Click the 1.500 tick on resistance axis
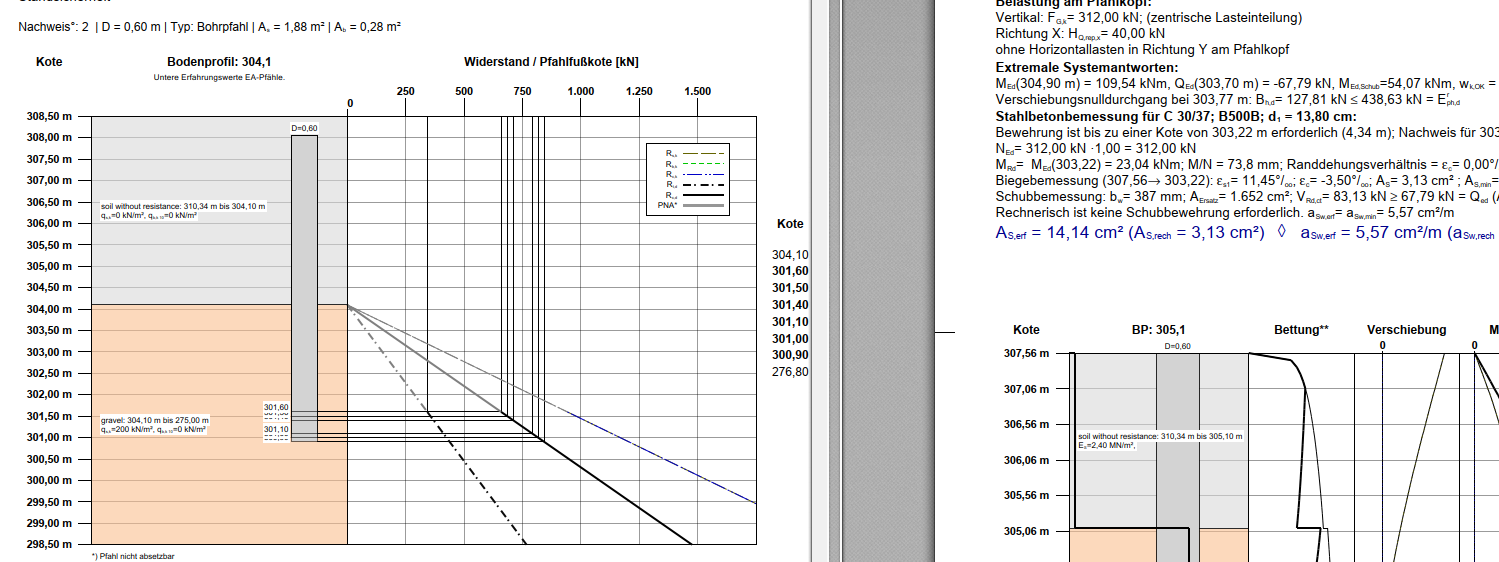 (697, 91)
